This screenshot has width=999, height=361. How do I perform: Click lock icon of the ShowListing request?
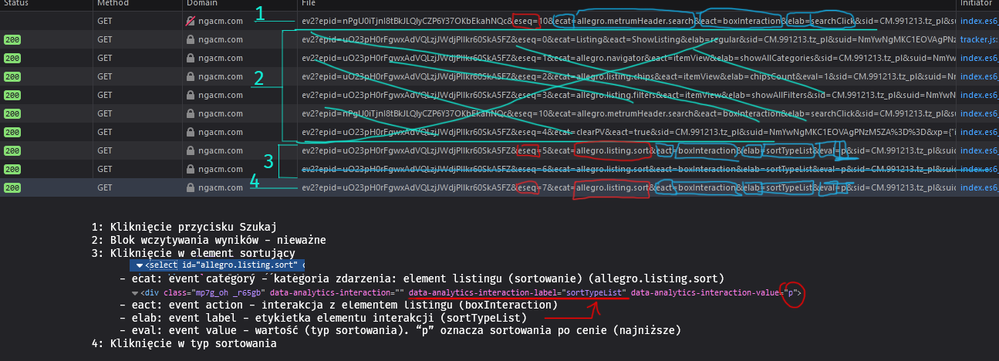(190, 39)
